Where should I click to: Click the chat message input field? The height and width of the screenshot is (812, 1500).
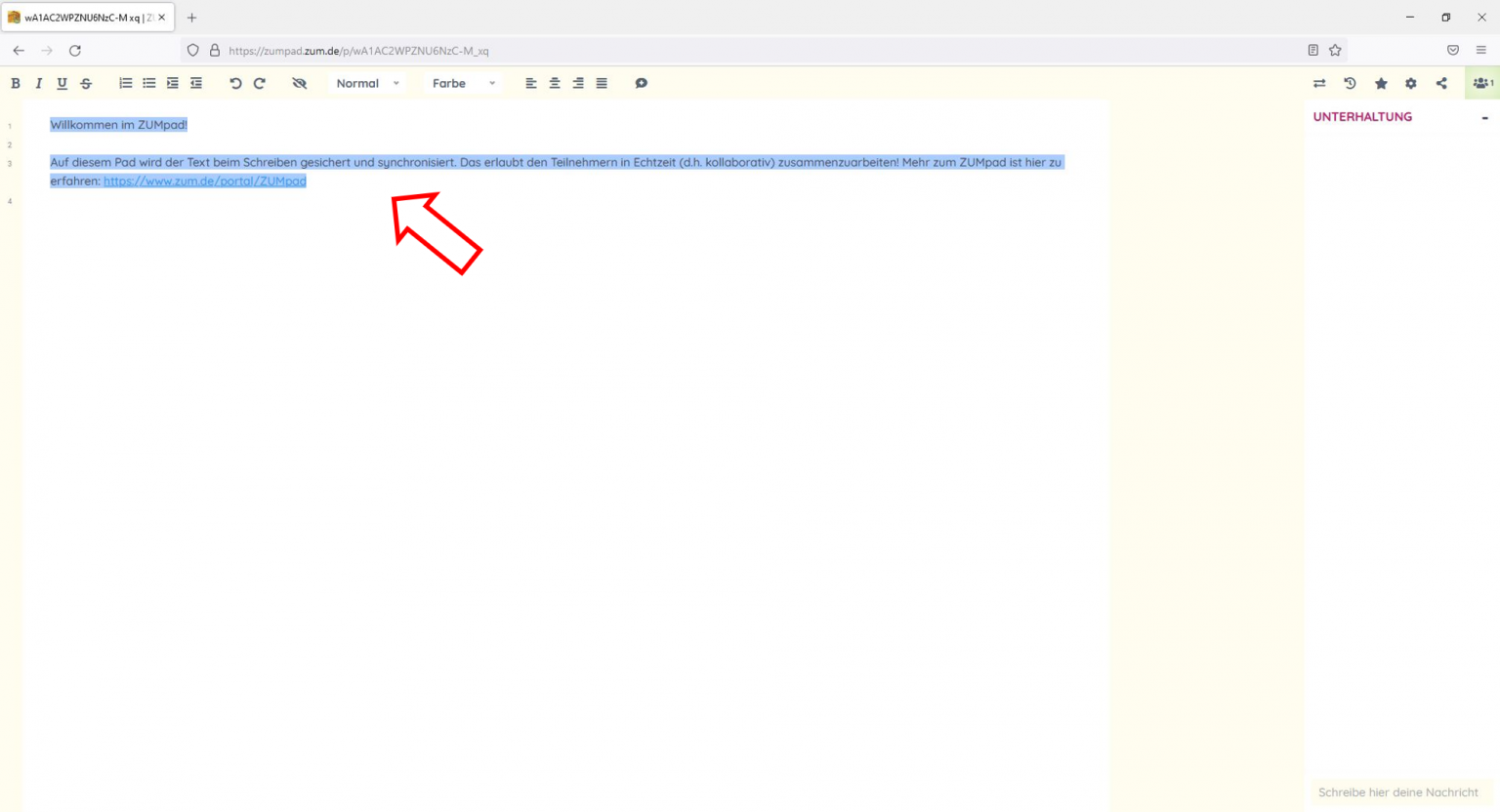[x=1398, y=792]
